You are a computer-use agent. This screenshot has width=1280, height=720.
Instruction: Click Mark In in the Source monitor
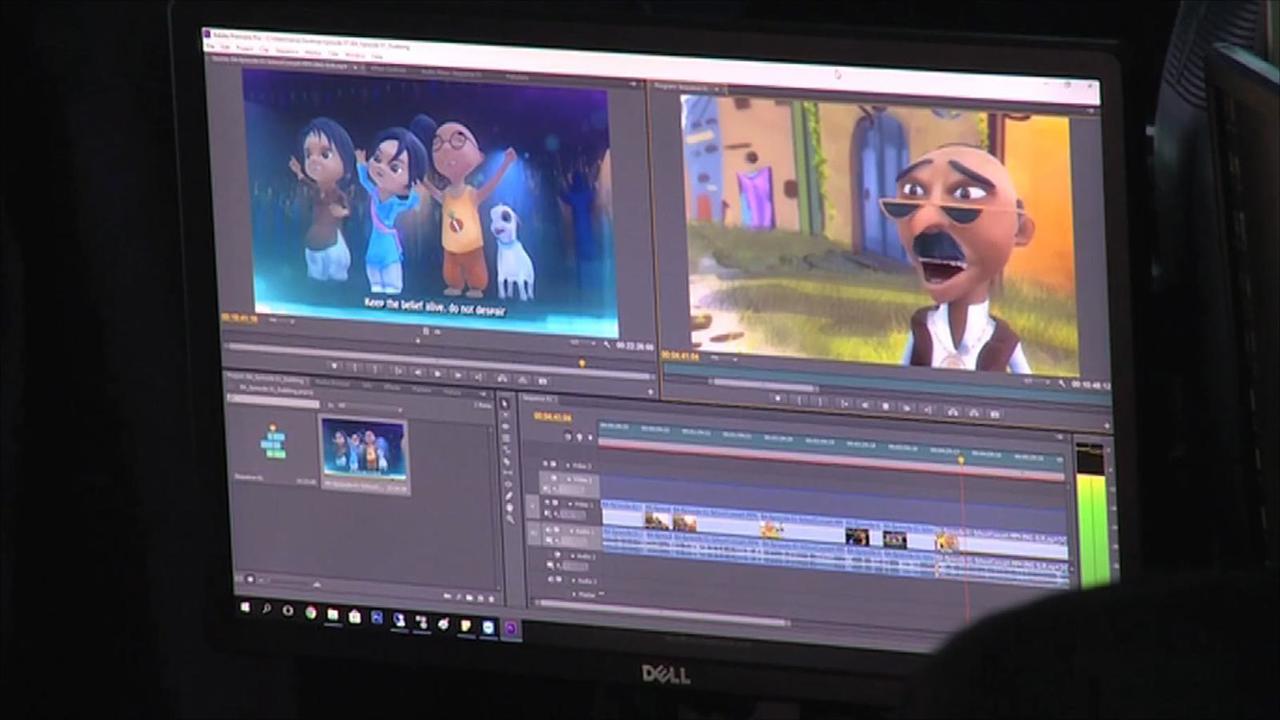click(355, 367)
